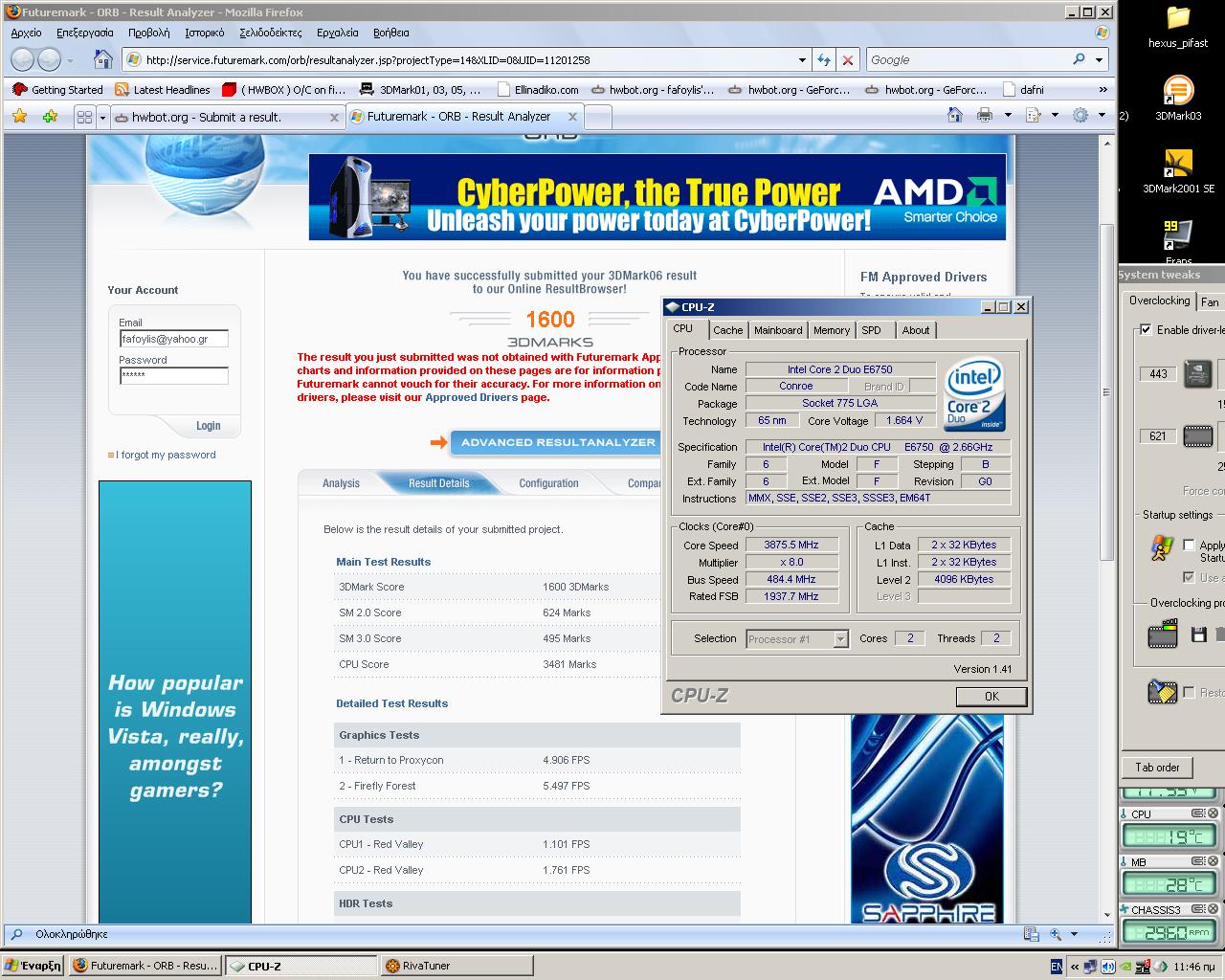1225x980 pixels.
Task: Open the Latest Headlines feed bookmark
Action: point(162,89)
